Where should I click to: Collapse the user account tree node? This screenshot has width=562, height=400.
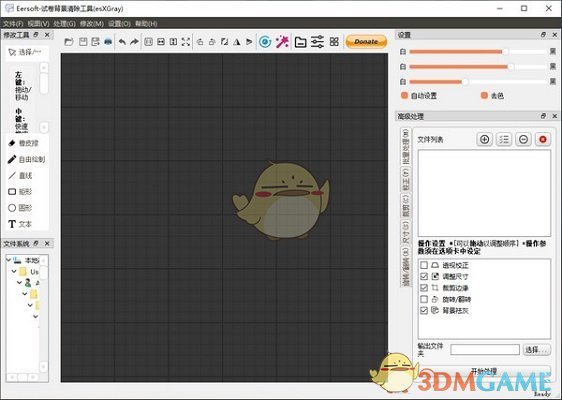point(19,282)
